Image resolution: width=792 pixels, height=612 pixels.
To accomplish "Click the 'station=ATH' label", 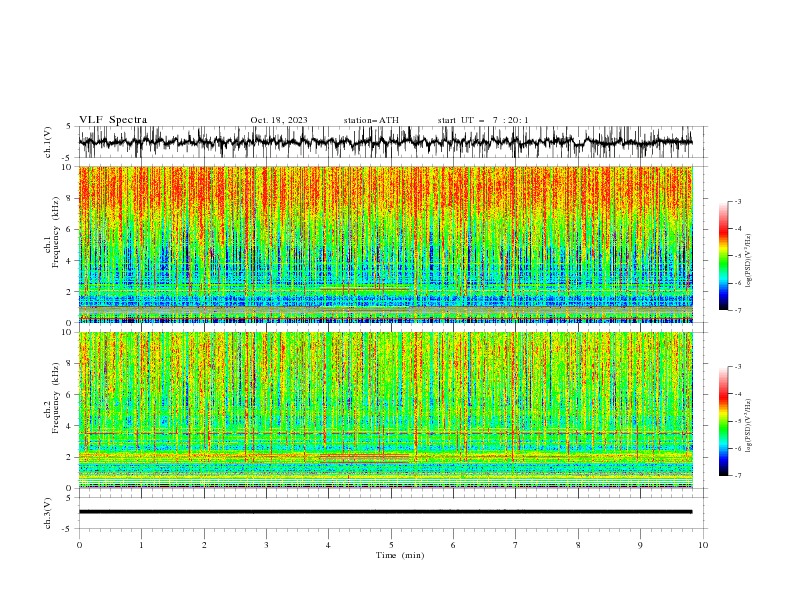I will pos(371,120).
